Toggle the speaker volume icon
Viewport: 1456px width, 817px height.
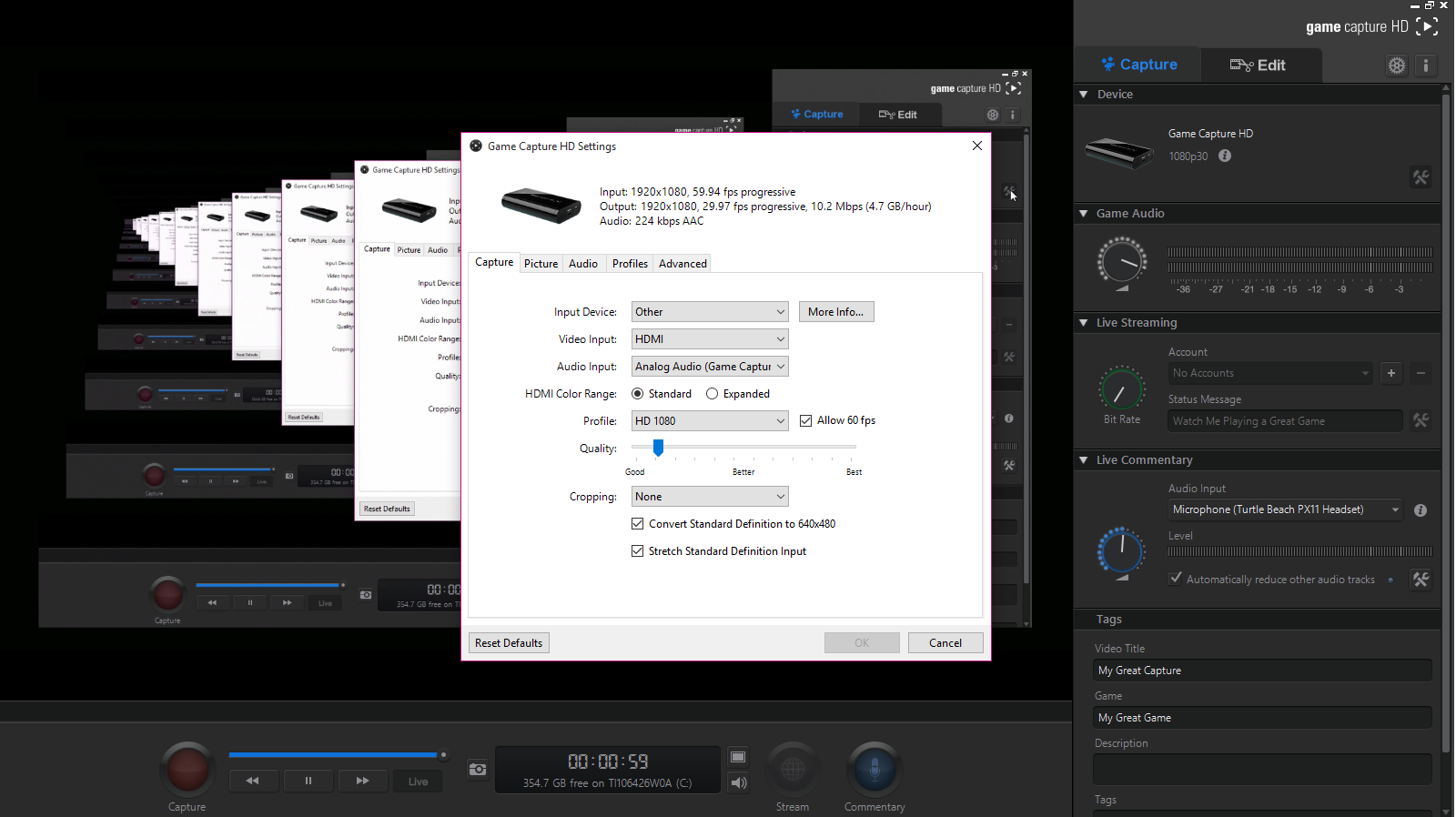[x=738, y=782]
